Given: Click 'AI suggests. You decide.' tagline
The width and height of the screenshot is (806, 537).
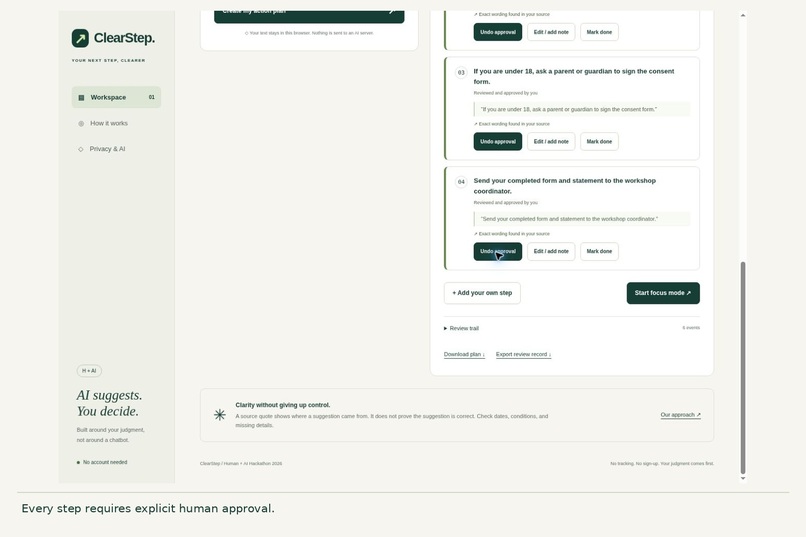Looking at the screenshot, I should [x=109, y=403].
